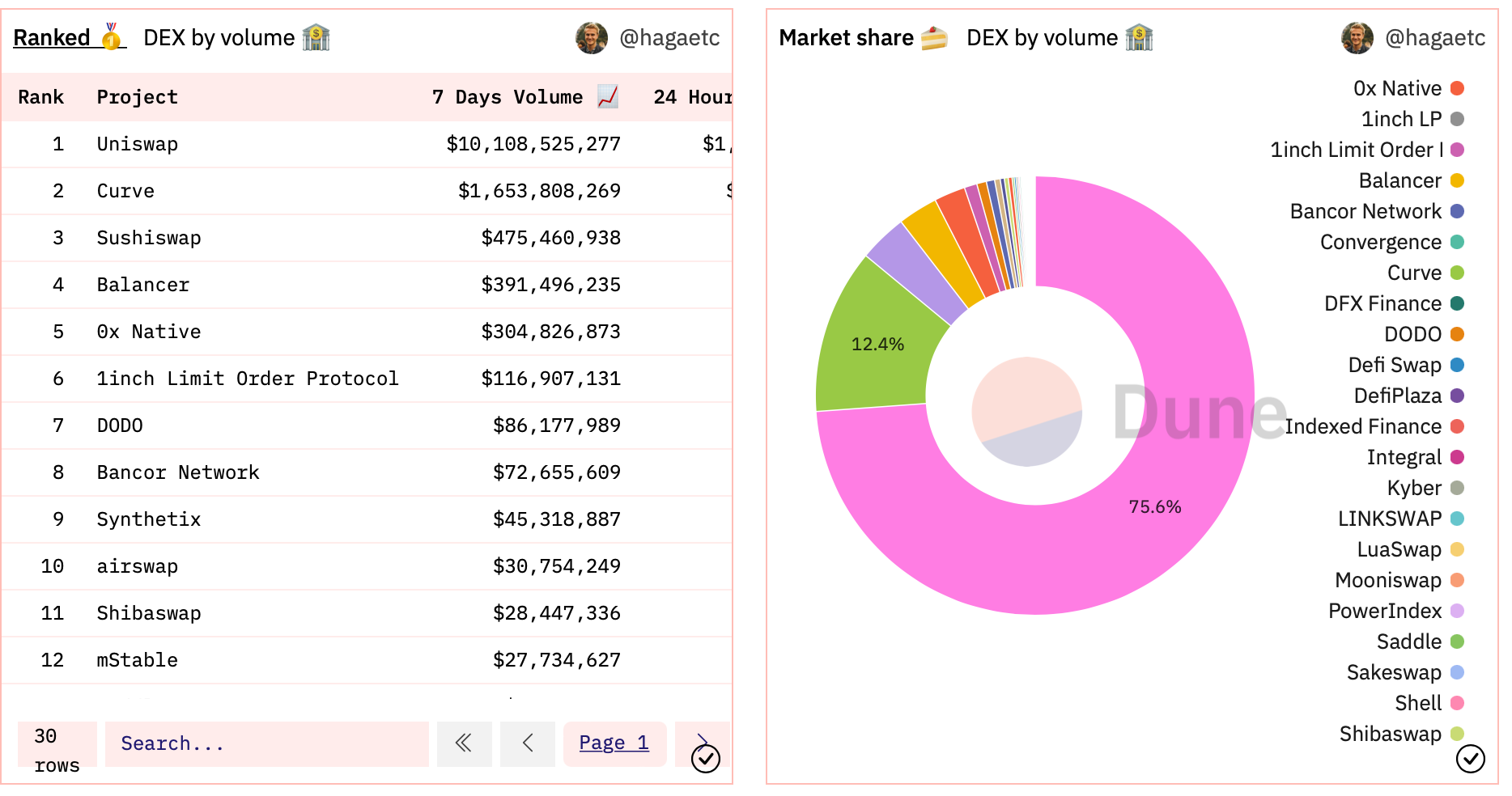Toggle Defi Swap series in legend
Screen dimensions: 1512x796
(x=1406, y=365)
